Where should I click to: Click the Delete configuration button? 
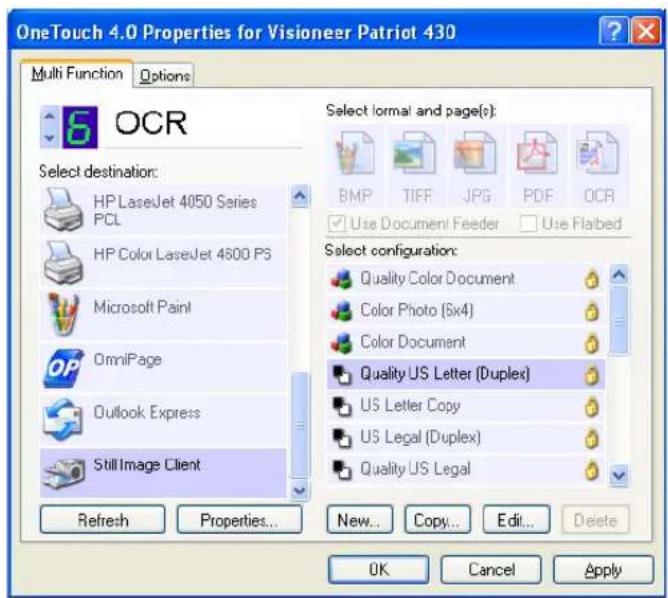(x=595, y=520)
